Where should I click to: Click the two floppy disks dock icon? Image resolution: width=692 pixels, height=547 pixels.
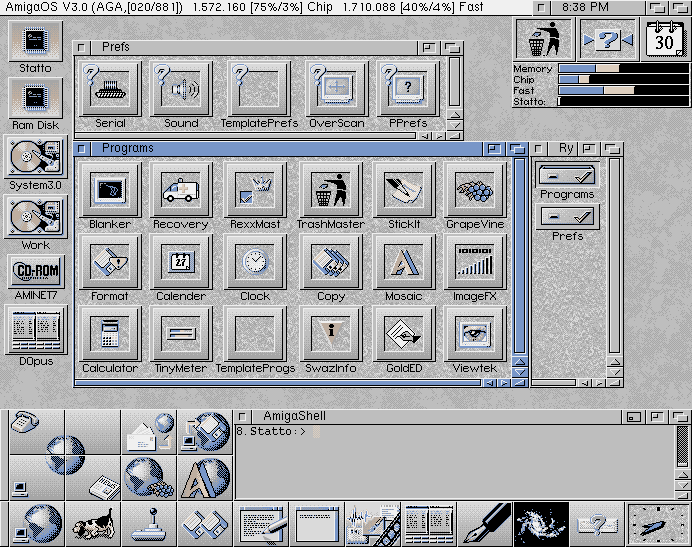(x=205, y=524)
